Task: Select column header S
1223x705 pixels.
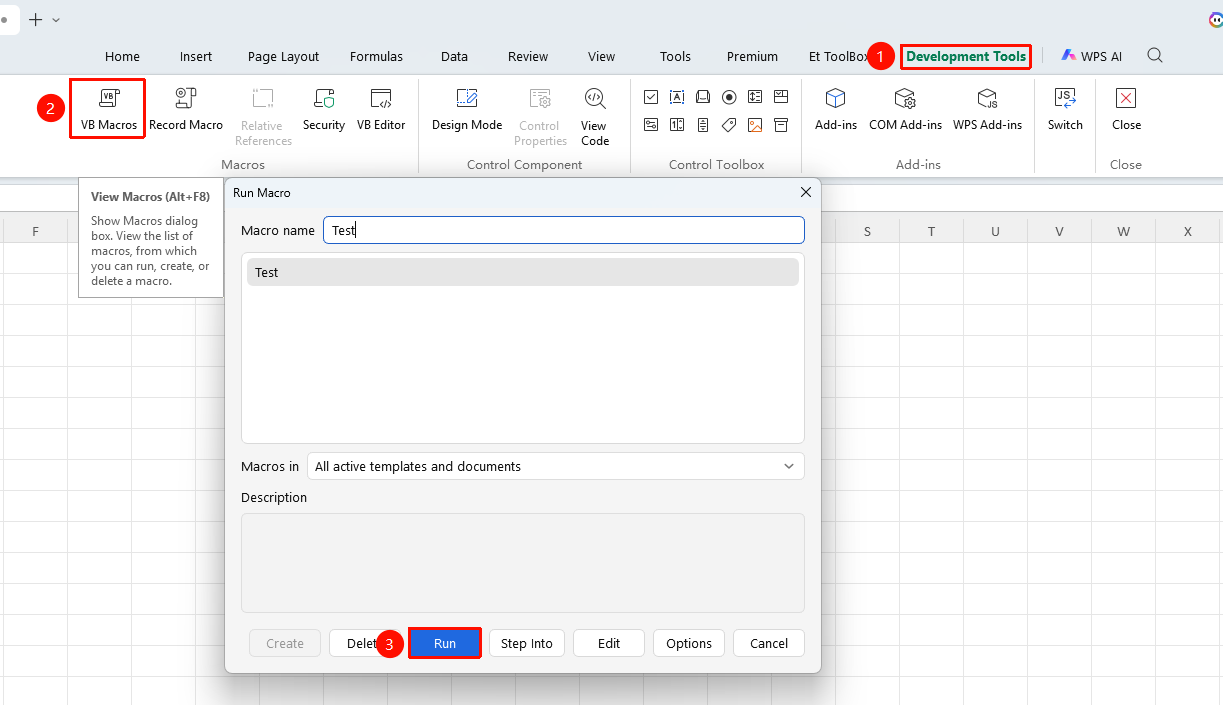Action: (x=867, y=232)
